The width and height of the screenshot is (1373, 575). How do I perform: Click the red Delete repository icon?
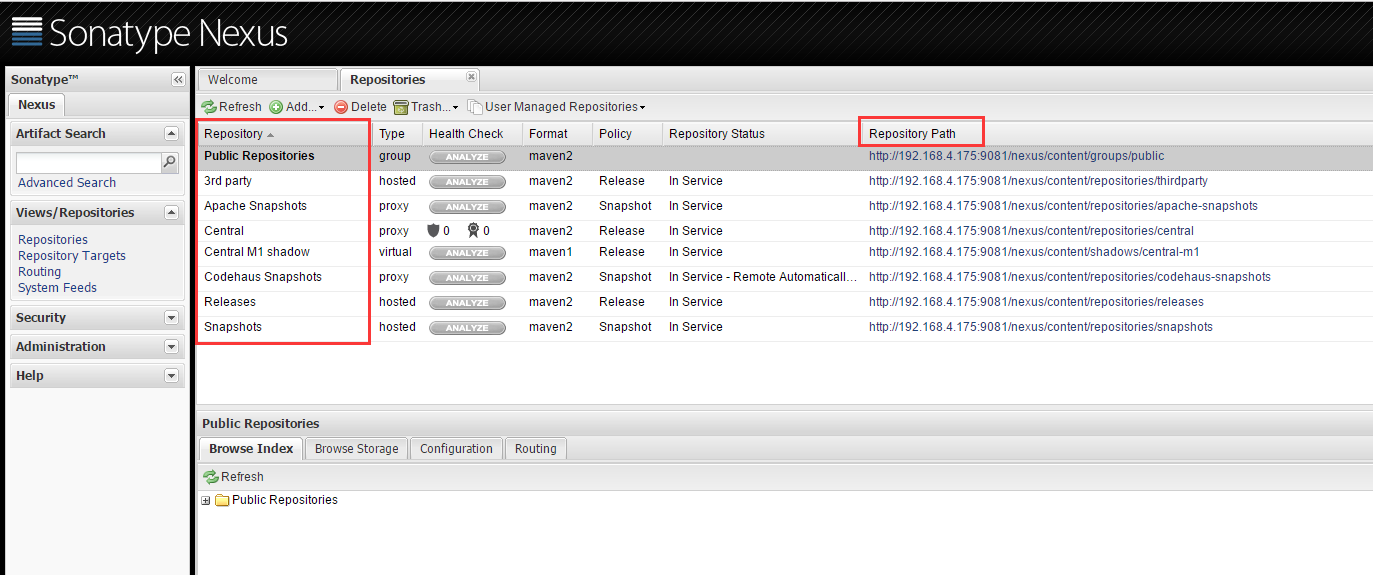(341, 107)
